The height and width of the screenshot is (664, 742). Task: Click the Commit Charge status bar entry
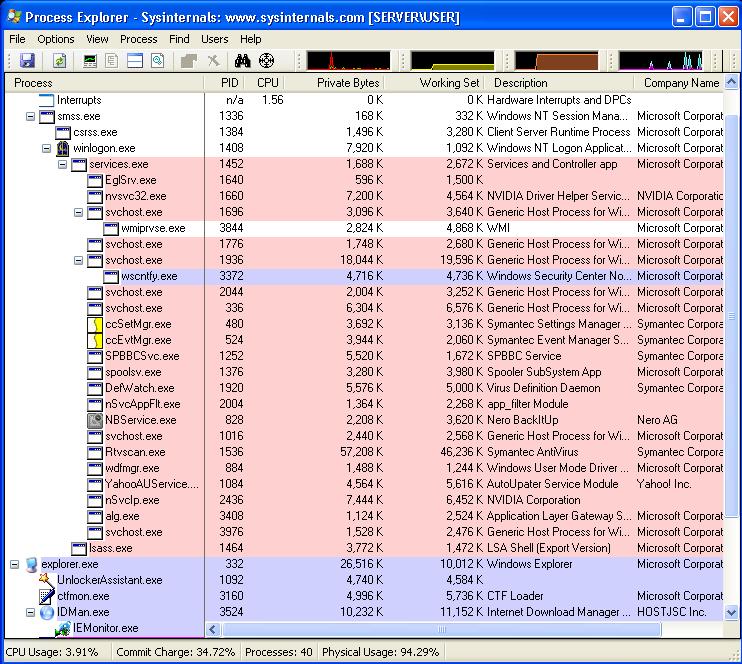pos(176,652)
